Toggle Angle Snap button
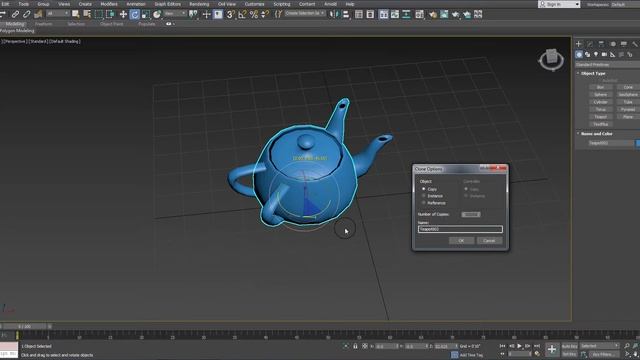640x360 pixels. tap(242, 14)
